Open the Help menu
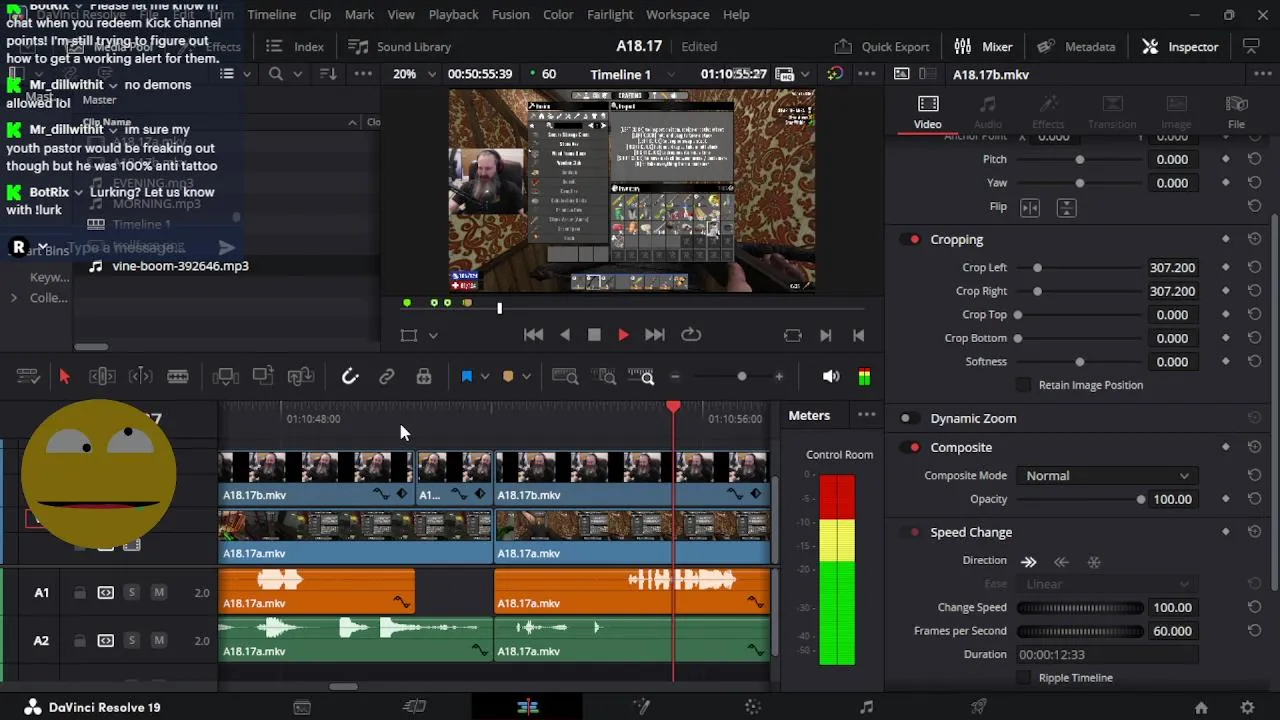This screenshot has height=720, width=1280. point(736,15)
